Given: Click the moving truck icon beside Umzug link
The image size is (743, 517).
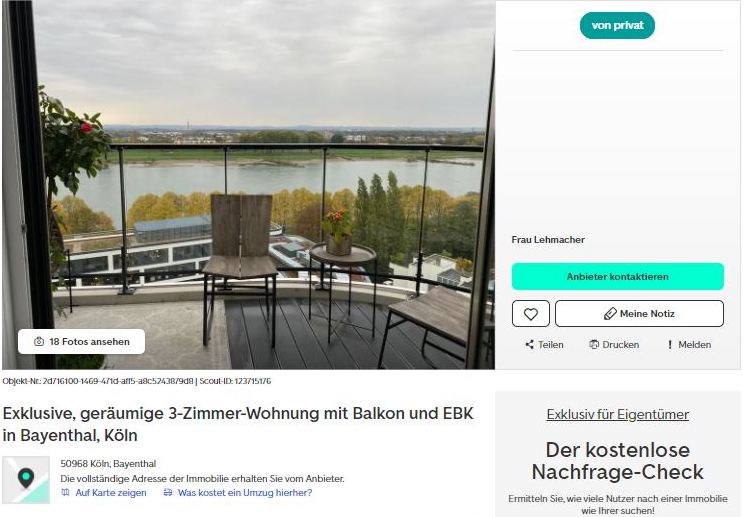Looking at the screenshot, I should tap(168, 492).
